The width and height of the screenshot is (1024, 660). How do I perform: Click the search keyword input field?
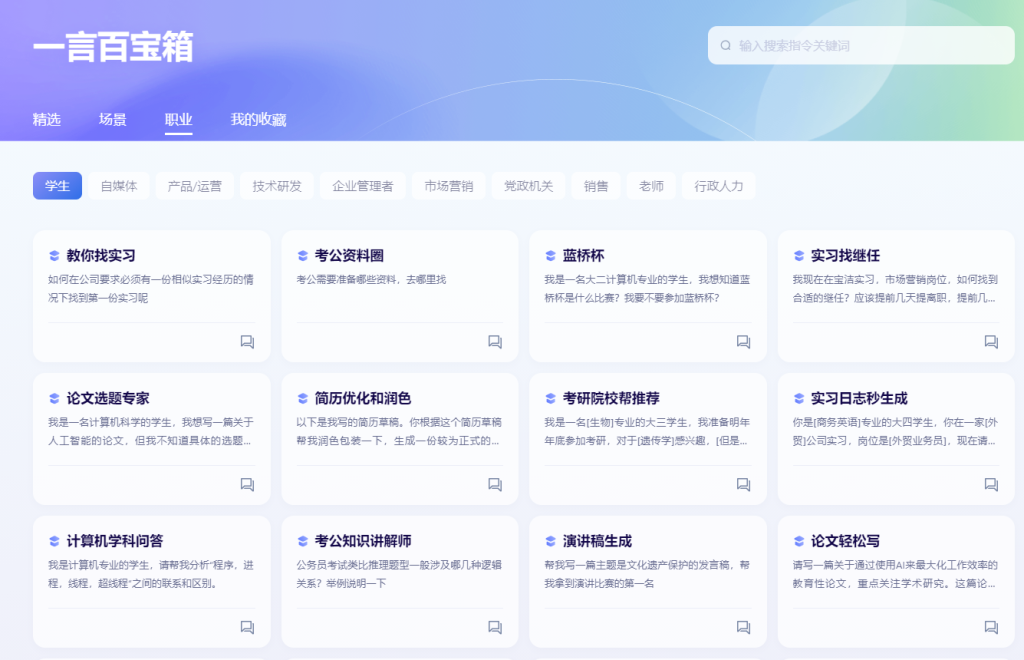[870, 46]
